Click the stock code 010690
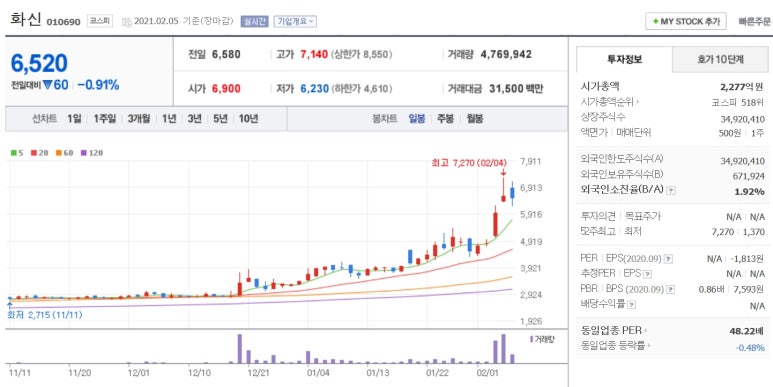Image resolution: width=773 pixels, height=387 pixels. click(x=64, y=22)
